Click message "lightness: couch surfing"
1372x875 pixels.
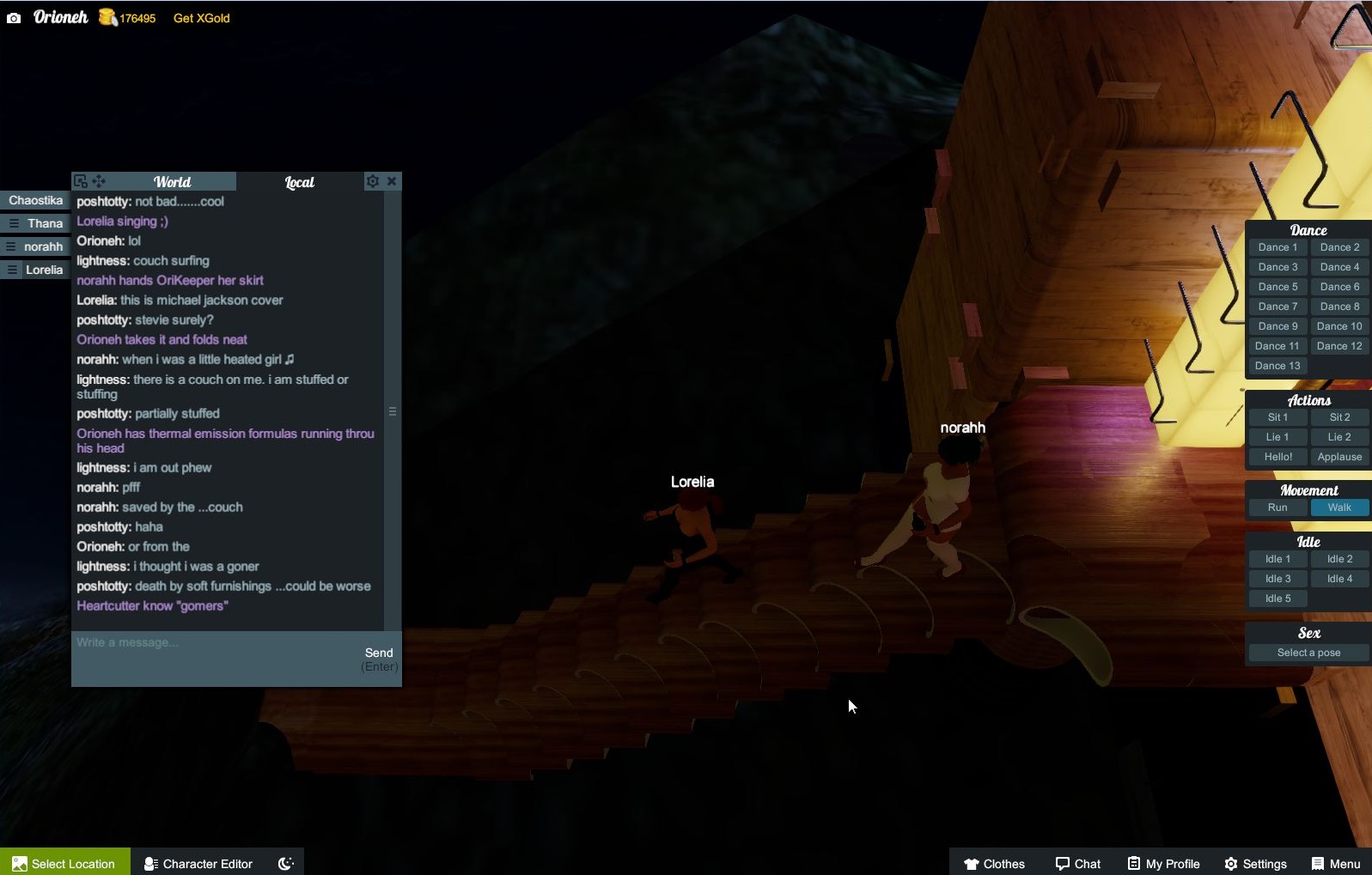[x=143, y=260]
